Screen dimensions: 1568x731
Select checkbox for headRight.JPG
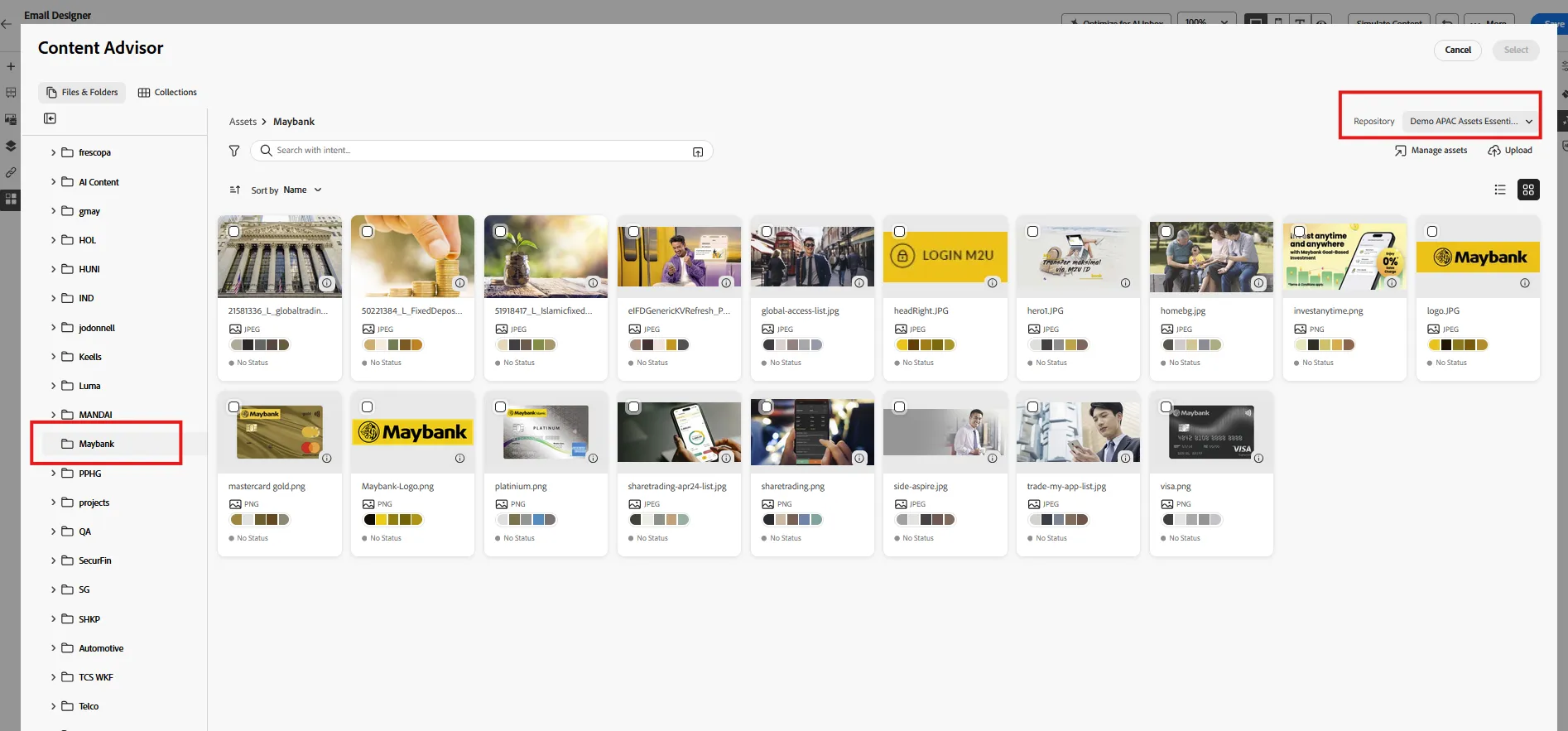pos(900,232)
